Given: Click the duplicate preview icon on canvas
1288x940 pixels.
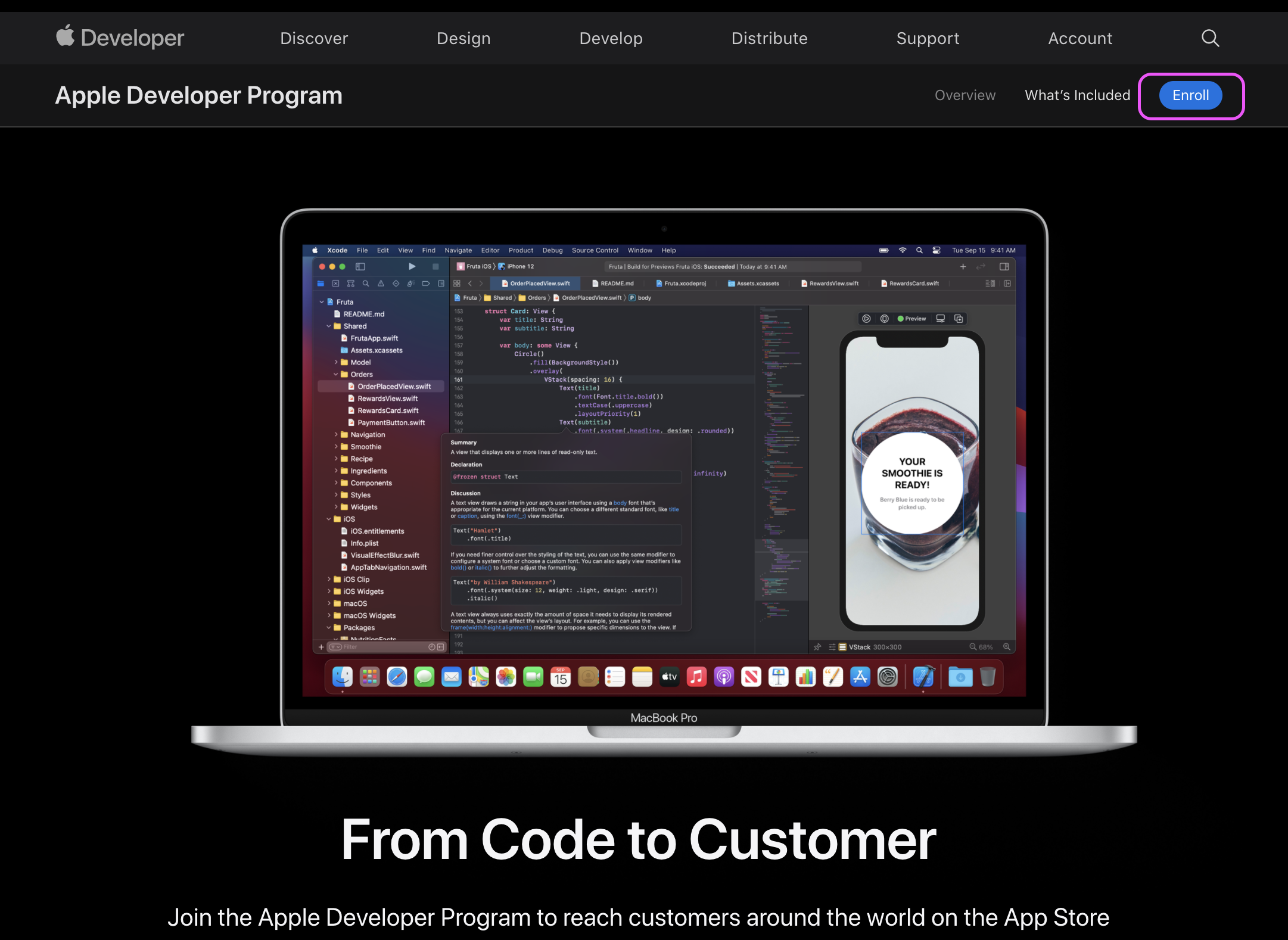Looking at the screenshot, I should 959,319.
